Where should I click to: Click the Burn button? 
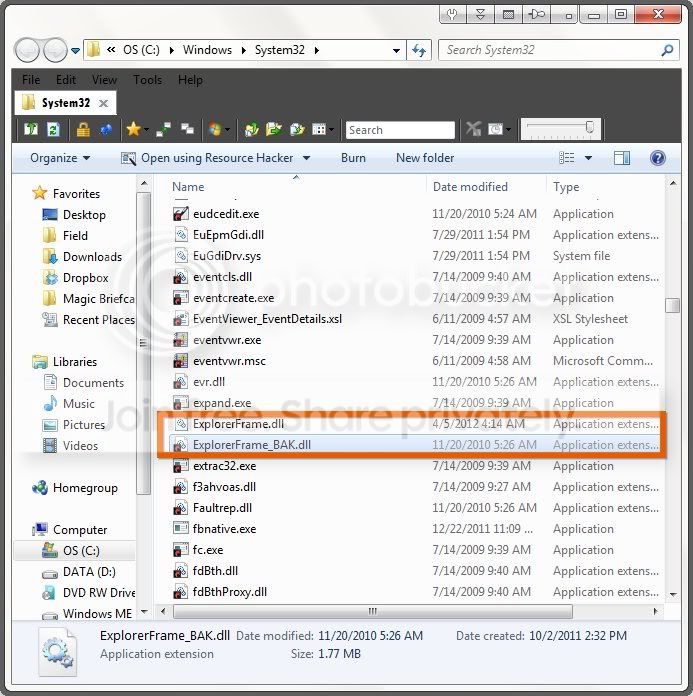click(353, 158)
